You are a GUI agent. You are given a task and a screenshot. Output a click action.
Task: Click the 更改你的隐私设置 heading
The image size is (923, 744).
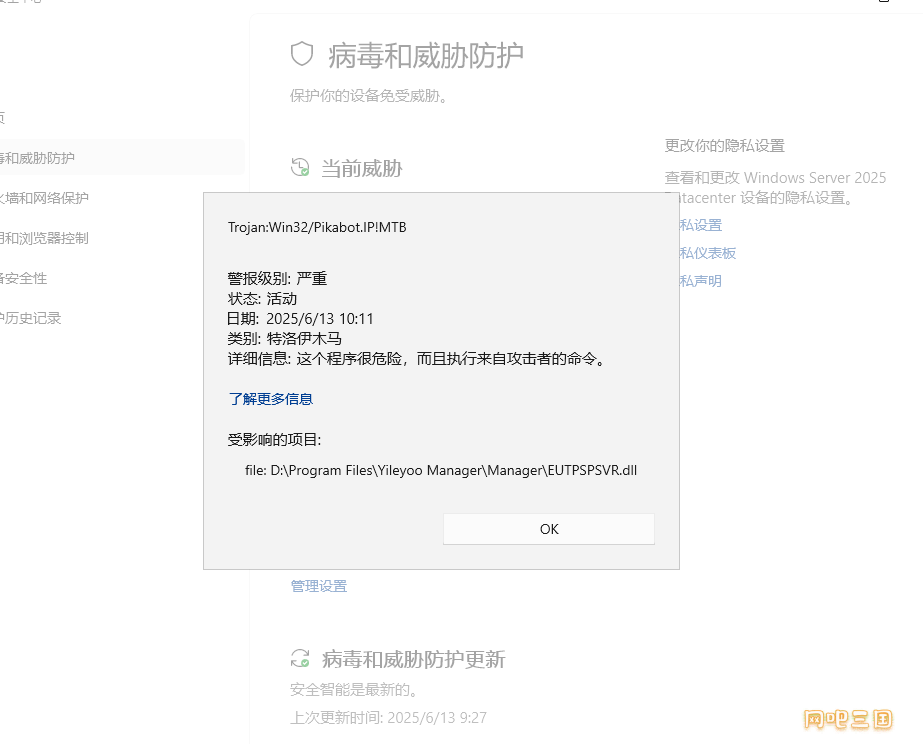(x=725, y=145)
